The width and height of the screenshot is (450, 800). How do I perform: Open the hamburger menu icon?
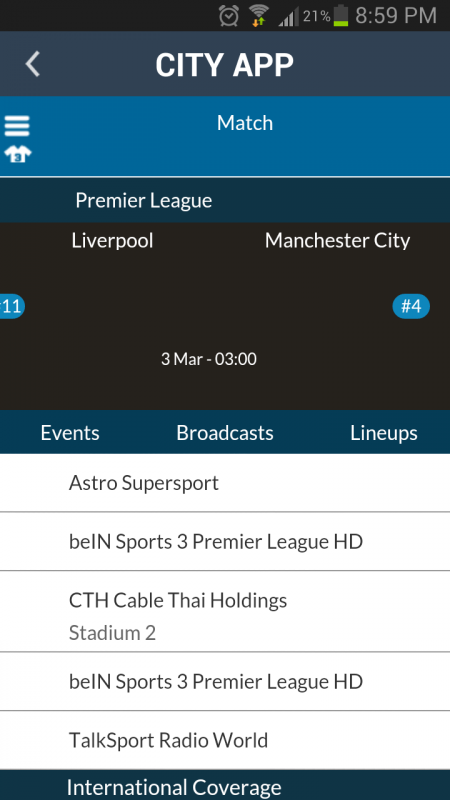click(17, 126)
